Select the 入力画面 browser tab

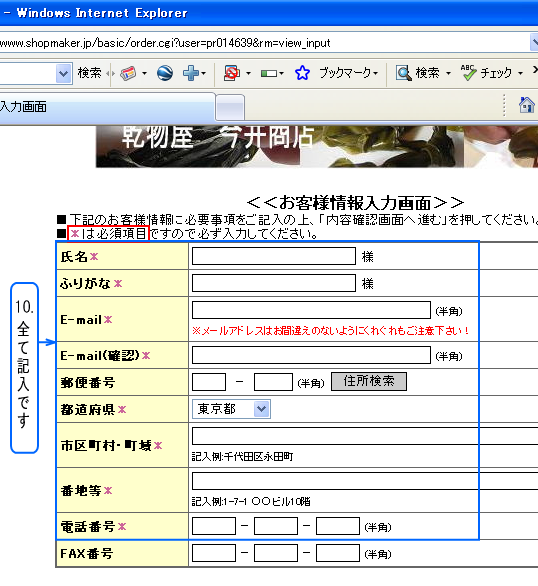coord(107,107)
